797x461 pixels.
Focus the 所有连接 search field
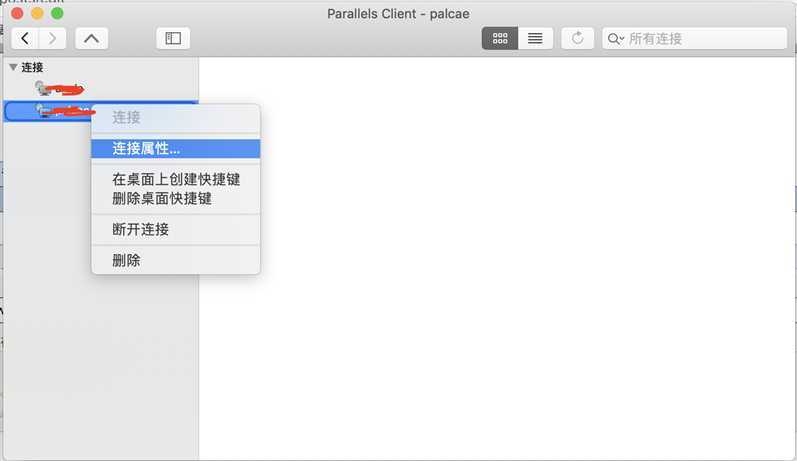pos(694,39)
